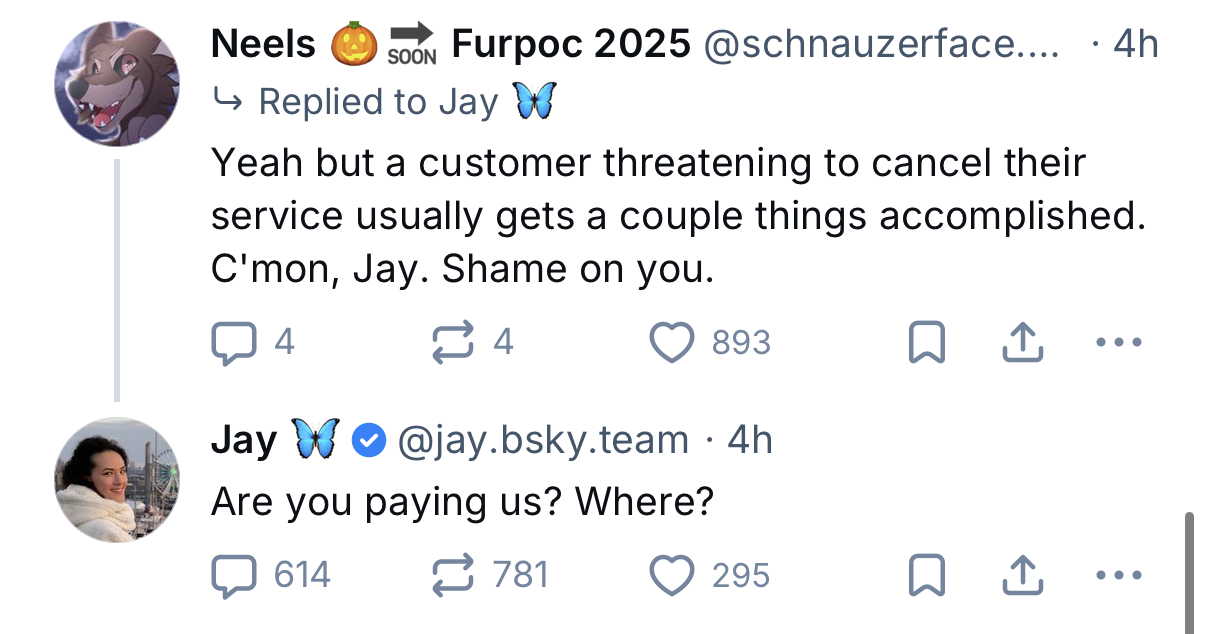
Task: Open Jay's profile avatar
Action: coord(117,480)
